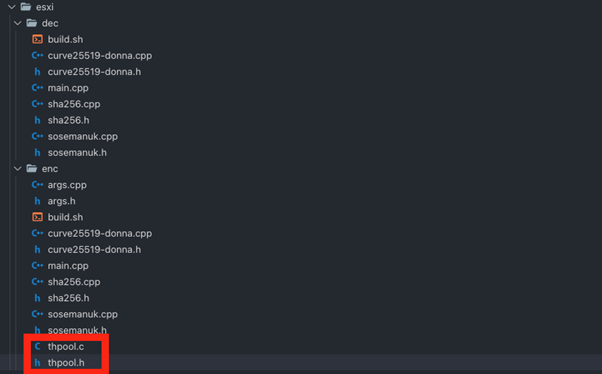Open curve25519-donna.cpp in enc folder
This screenshot has height=374, width=602.
pos(100,233)
